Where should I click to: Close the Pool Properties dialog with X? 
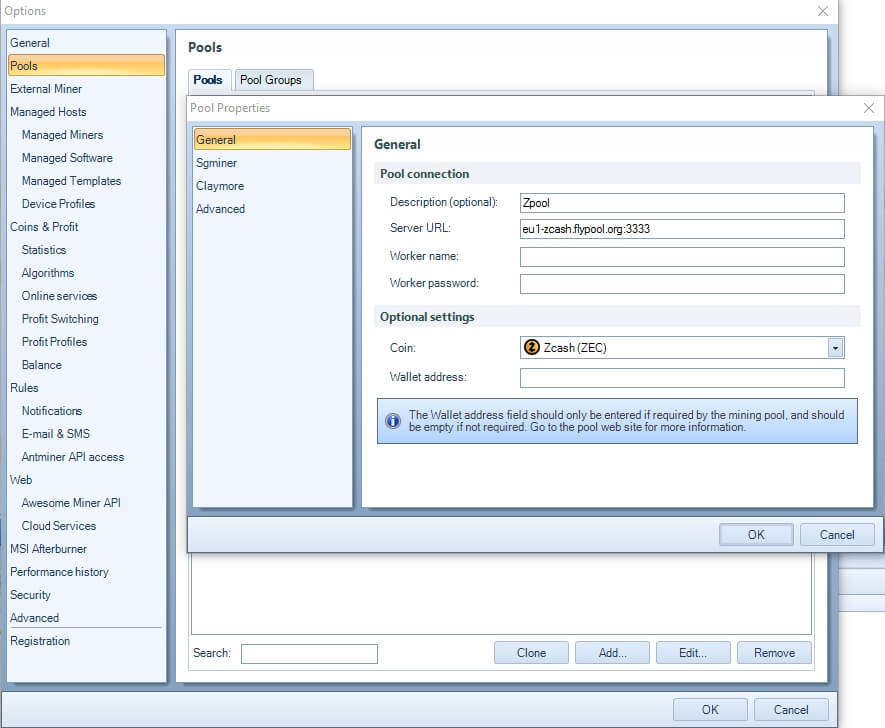tap(869, 108)
